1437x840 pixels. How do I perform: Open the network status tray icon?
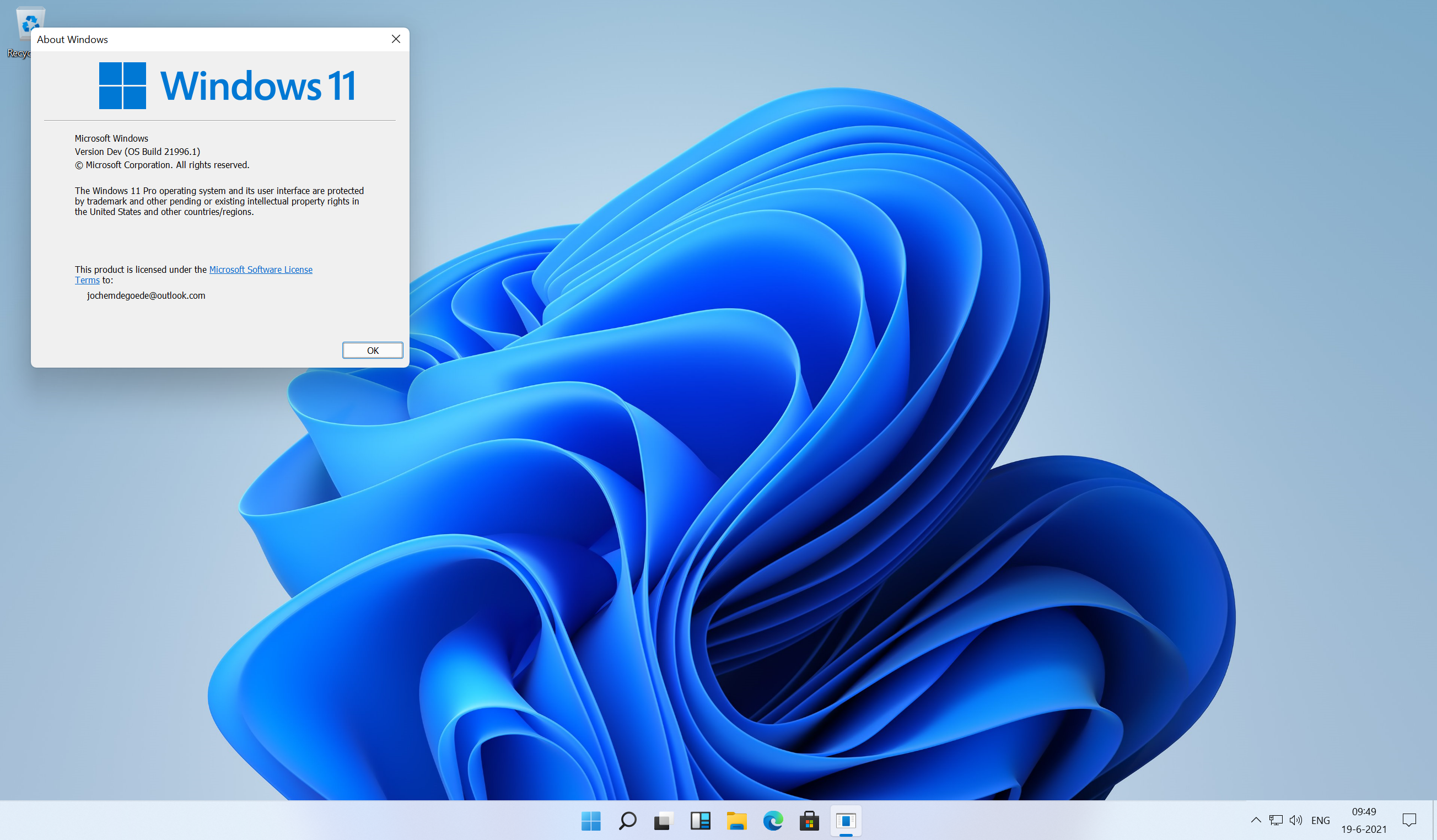point(1275,820)
